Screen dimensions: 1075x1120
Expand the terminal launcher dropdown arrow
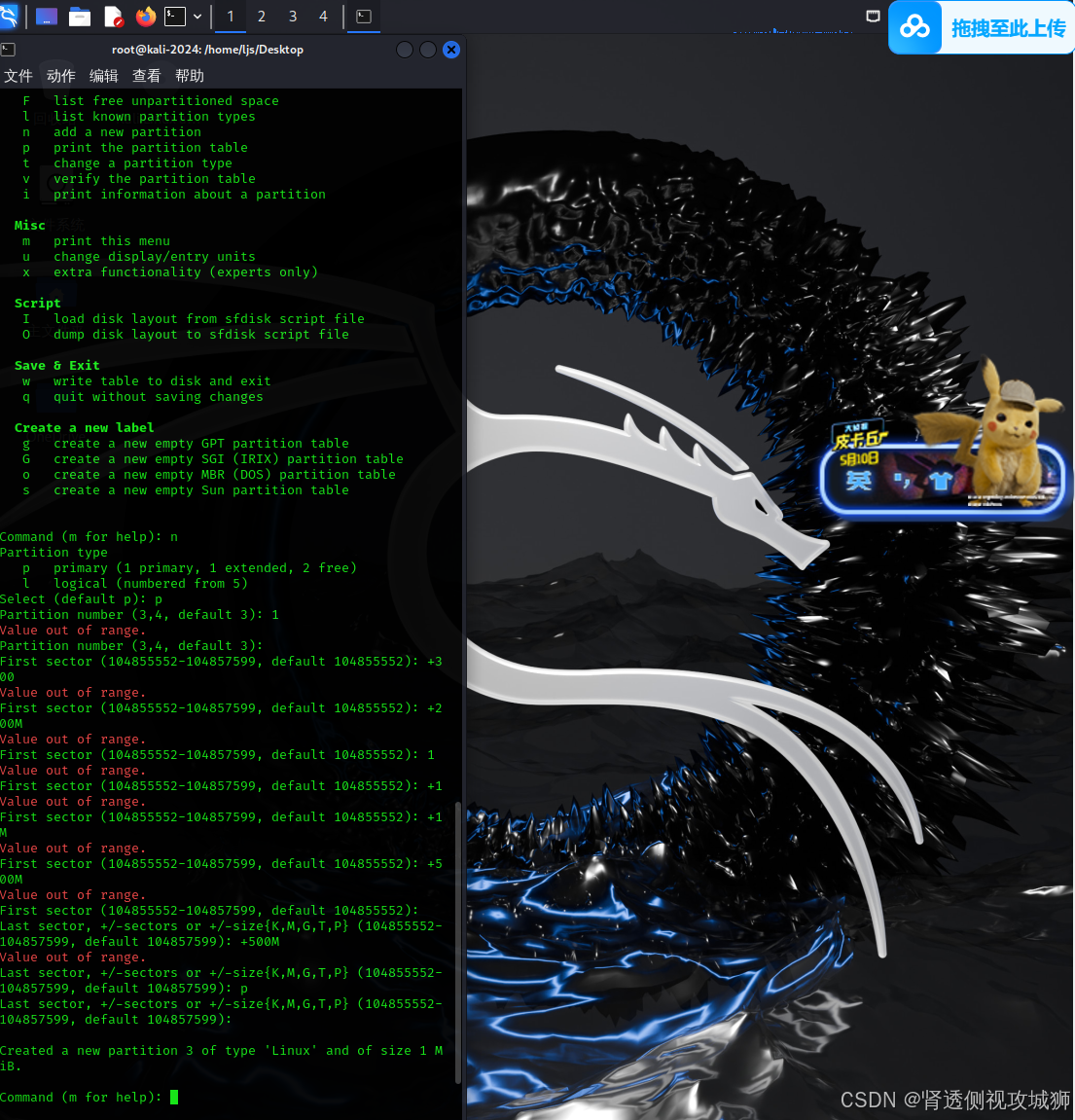pyautogui.click(x=197, y=17)
